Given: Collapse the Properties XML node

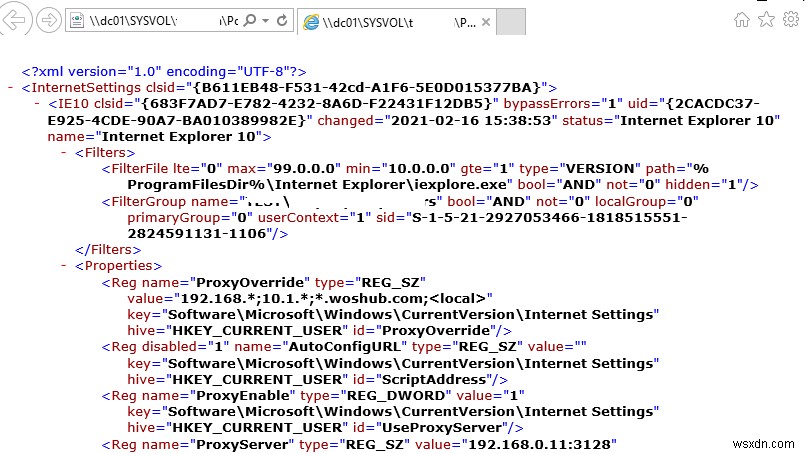Looking at the screenshot, I should tap(64, 265).
